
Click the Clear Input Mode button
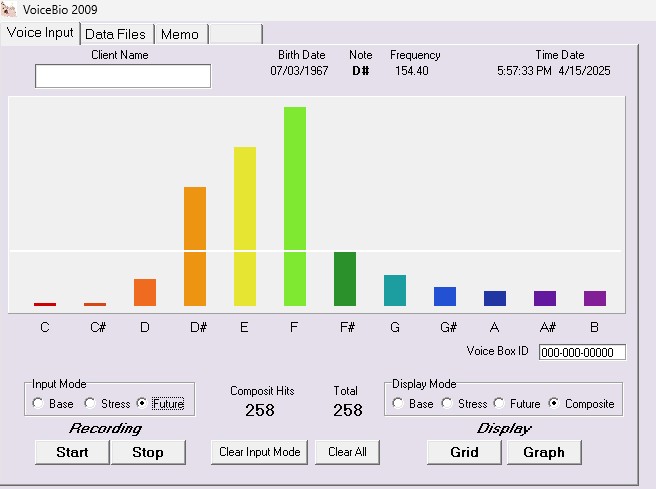(x=260, y=452)
